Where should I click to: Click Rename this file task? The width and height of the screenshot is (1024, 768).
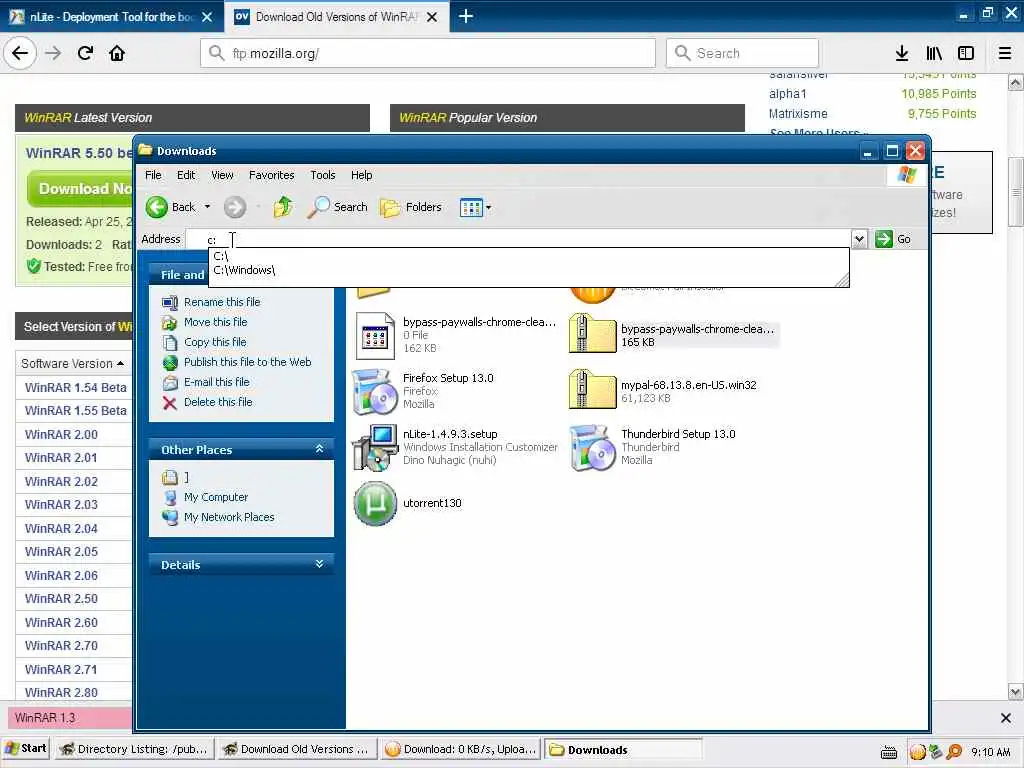pos(222,302)
